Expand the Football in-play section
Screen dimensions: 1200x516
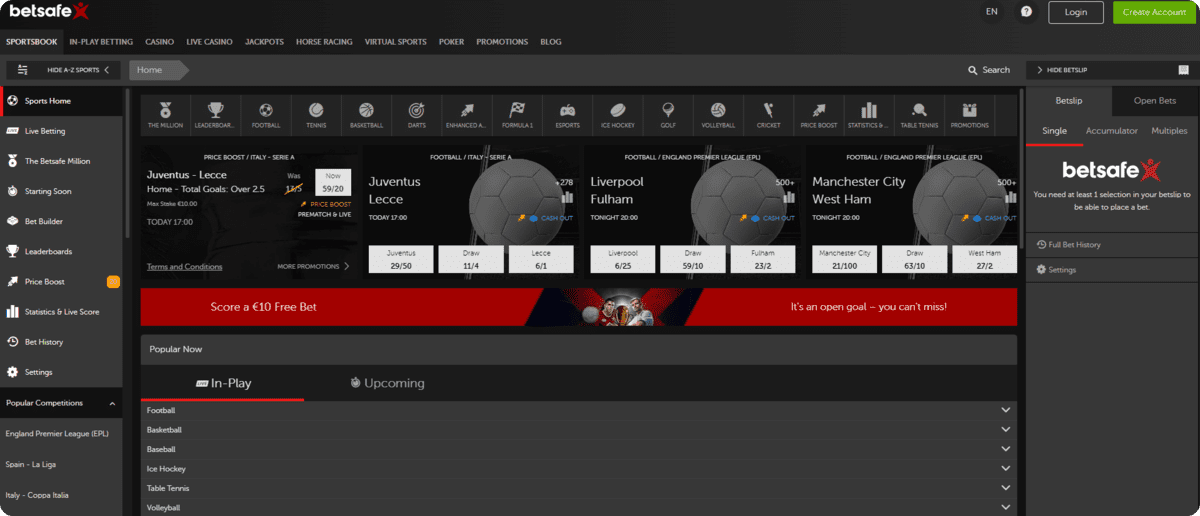(x=579, y=410)
